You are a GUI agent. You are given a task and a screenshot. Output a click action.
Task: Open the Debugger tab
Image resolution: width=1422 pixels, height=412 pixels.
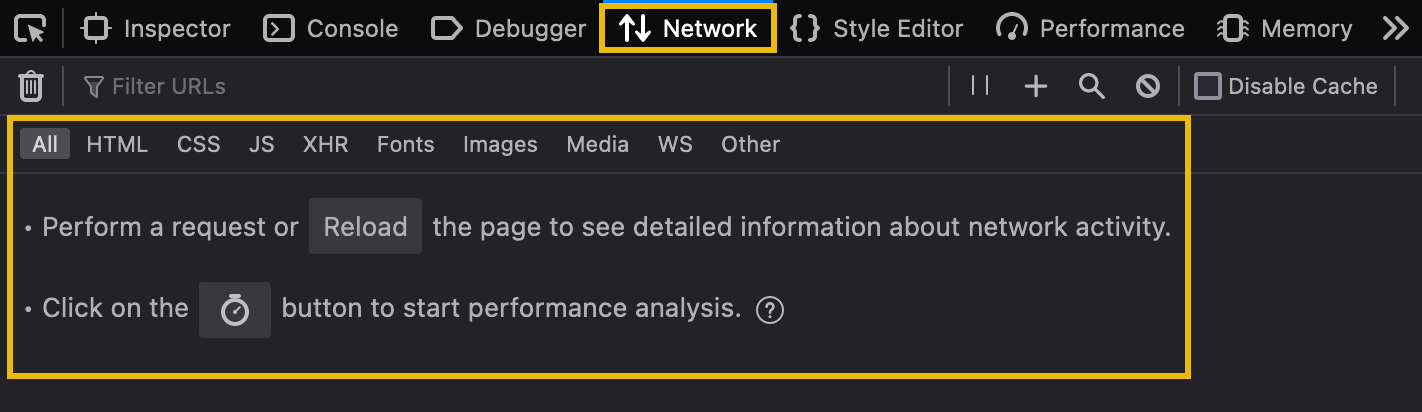(508, 29)
